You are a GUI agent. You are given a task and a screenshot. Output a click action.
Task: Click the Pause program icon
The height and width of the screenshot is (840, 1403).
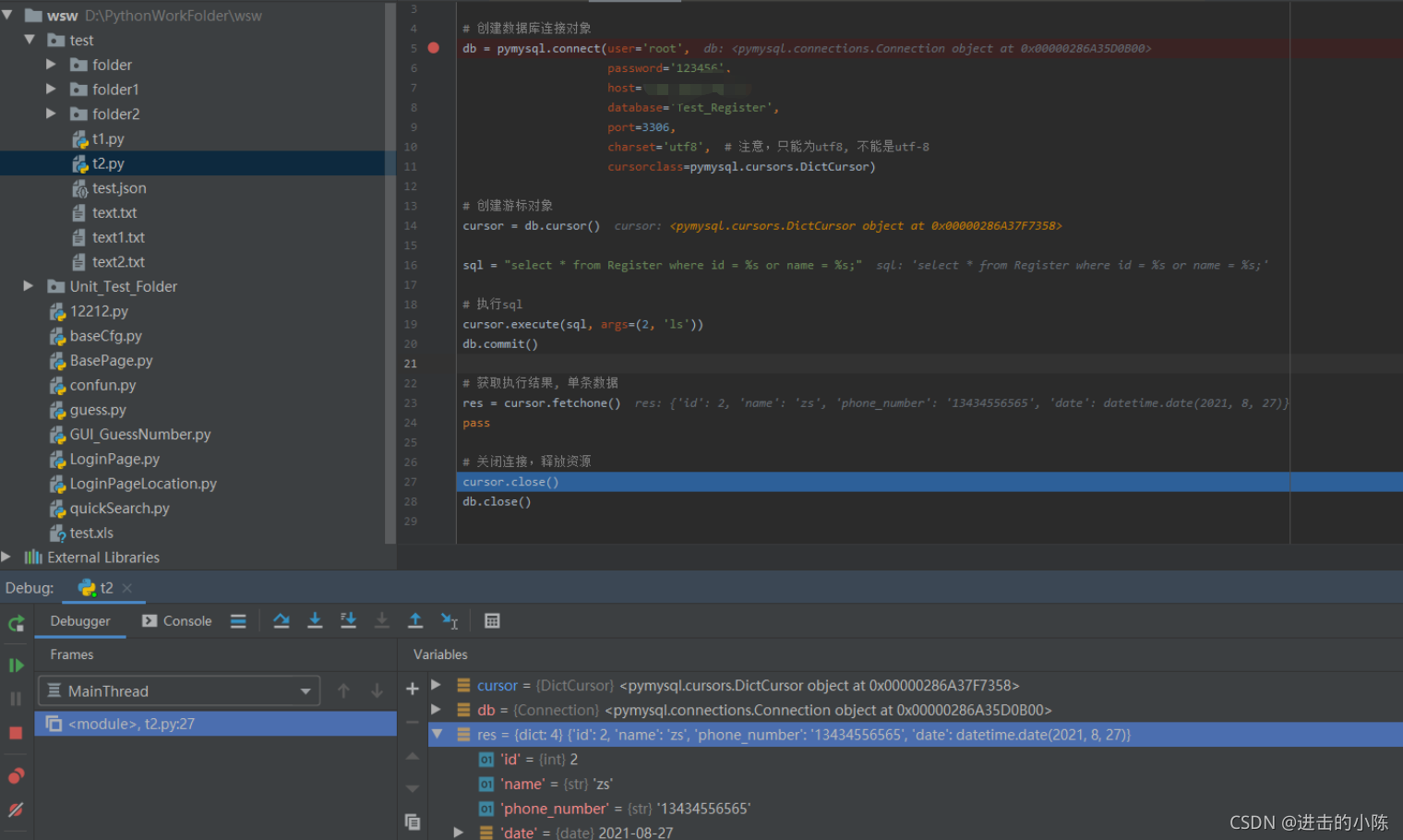click(x=16, y=699)
